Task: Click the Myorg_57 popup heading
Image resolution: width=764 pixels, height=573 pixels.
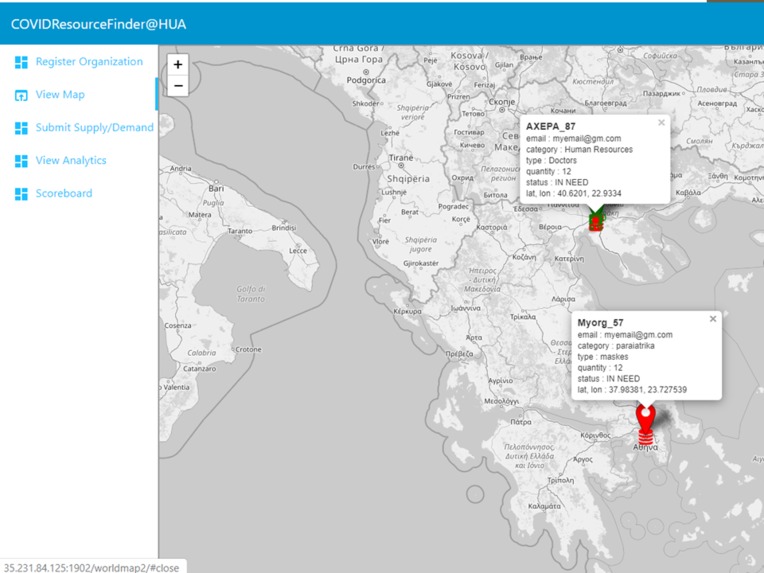Action: coord(600,323)
